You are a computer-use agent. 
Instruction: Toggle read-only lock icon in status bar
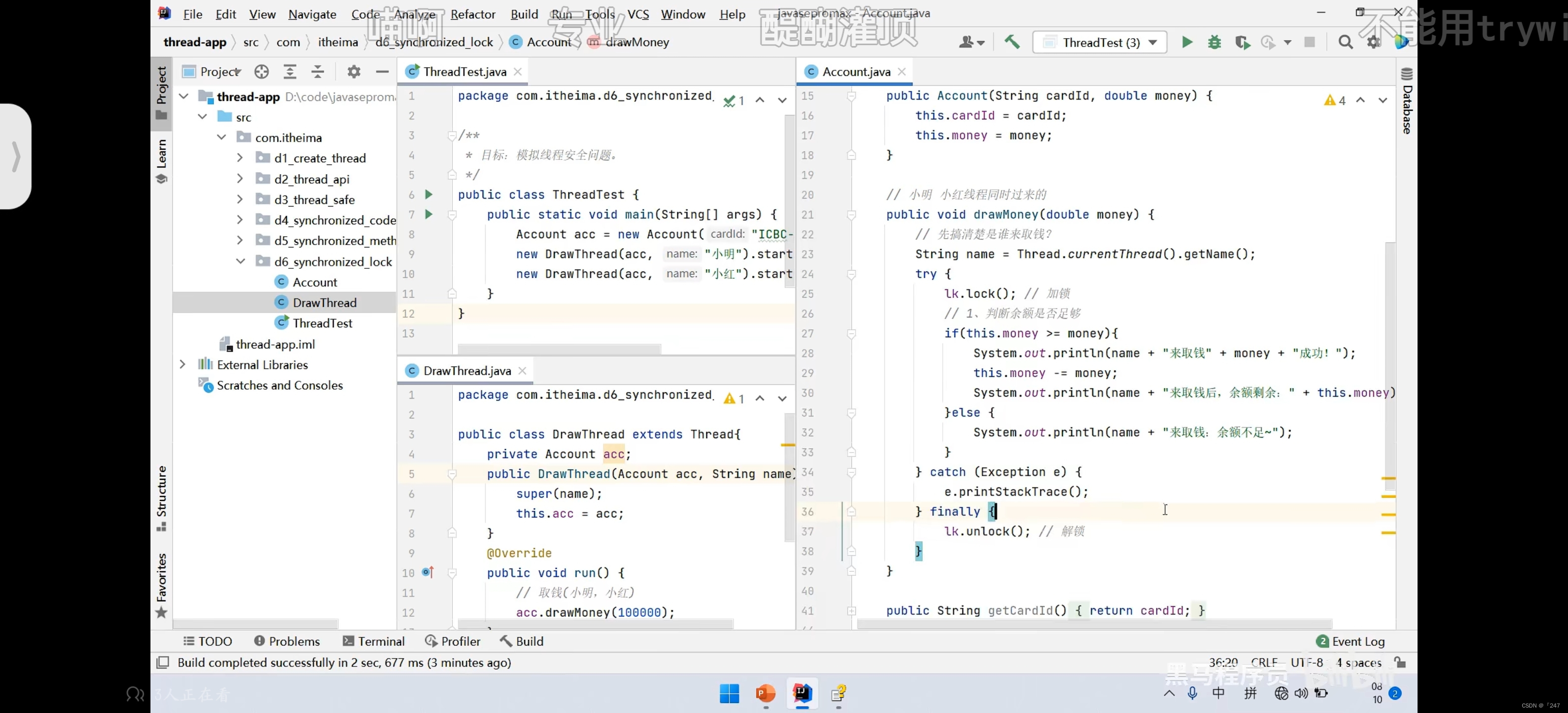[1399, 662]
